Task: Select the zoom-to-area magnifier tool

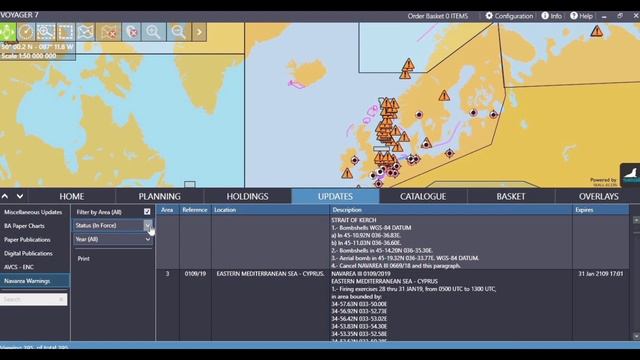Action: pos(45,32)
